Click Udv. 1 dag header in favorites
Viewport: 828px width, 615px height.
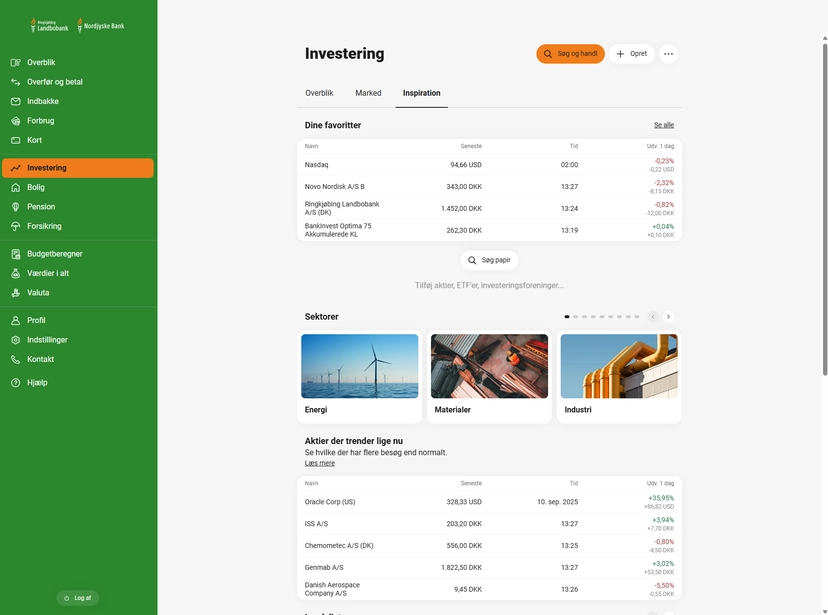660,146
